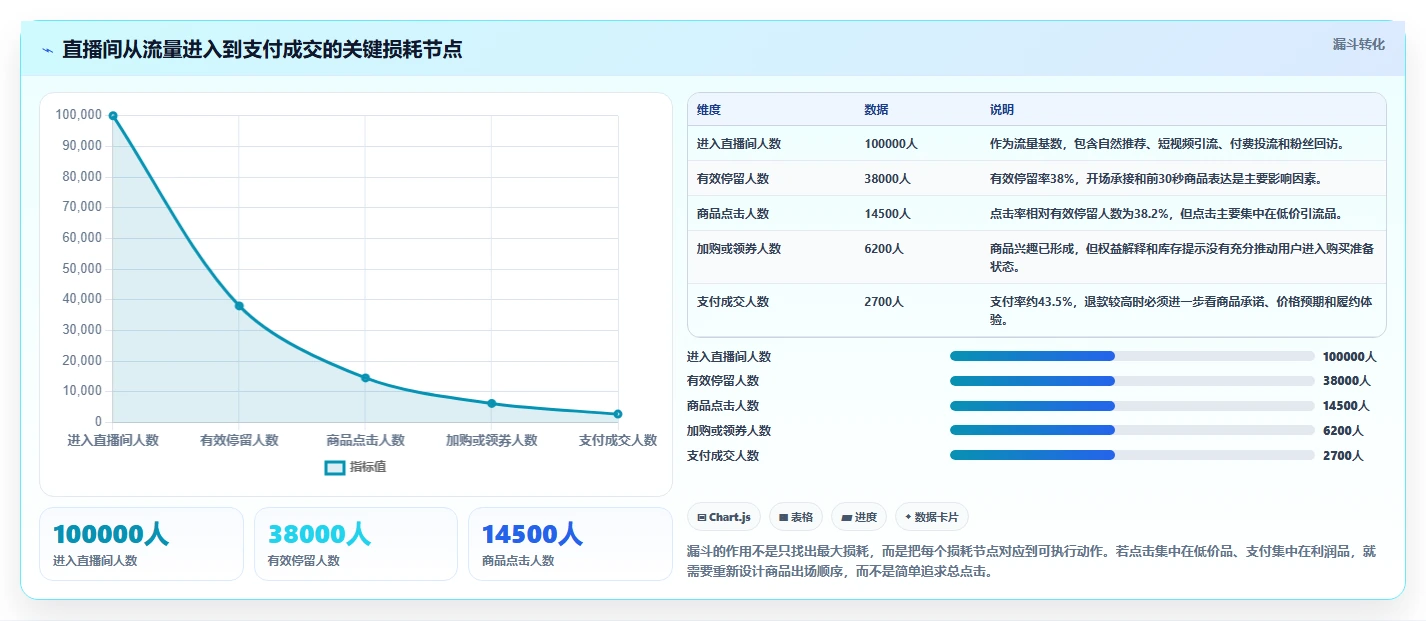Click the 说明 column header
The height and width of the screenshot is (621, 1426).
pyautogui.click(x=1002, y=109)
